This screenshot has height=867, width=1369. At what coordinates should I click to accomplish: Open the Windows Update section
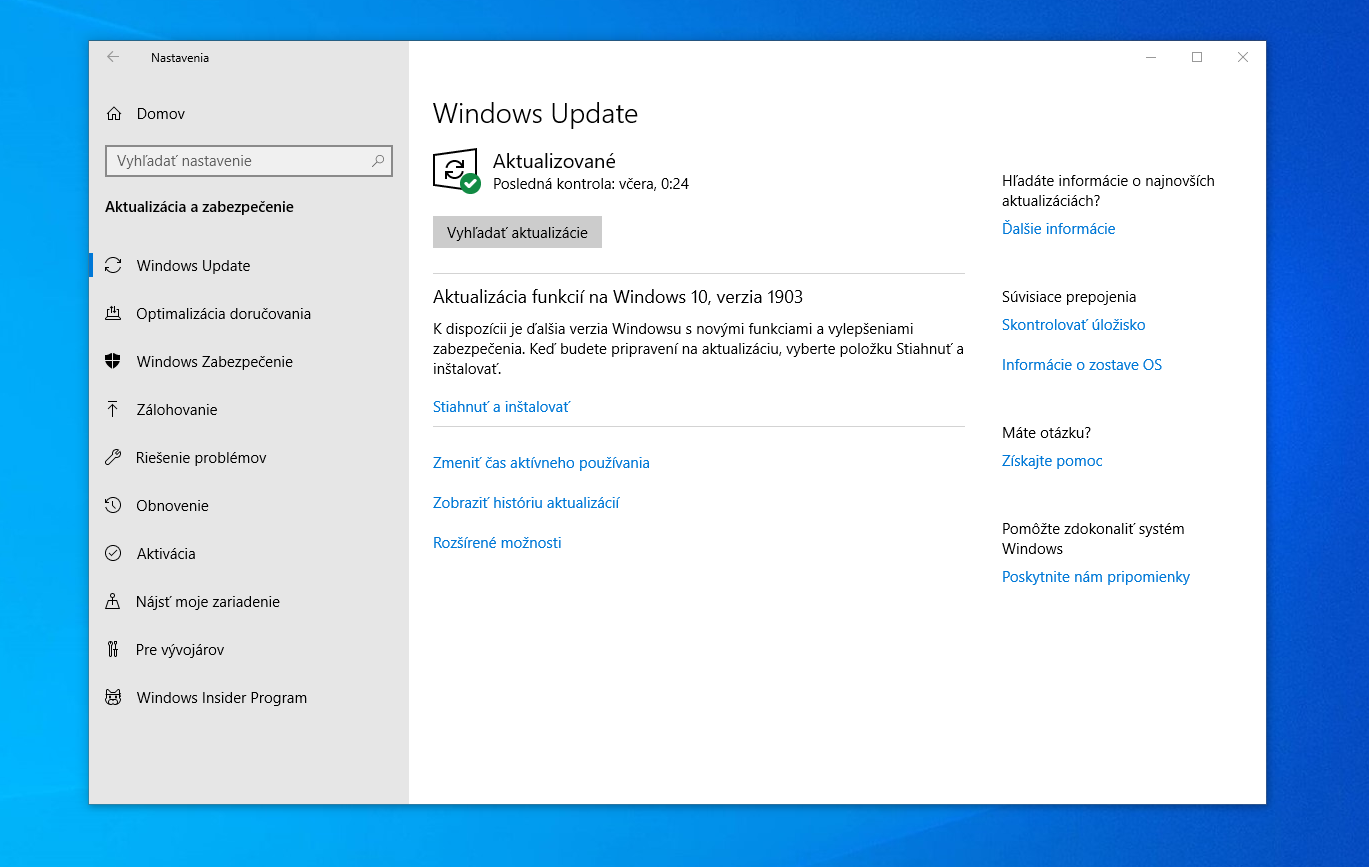tap(249, 266)
